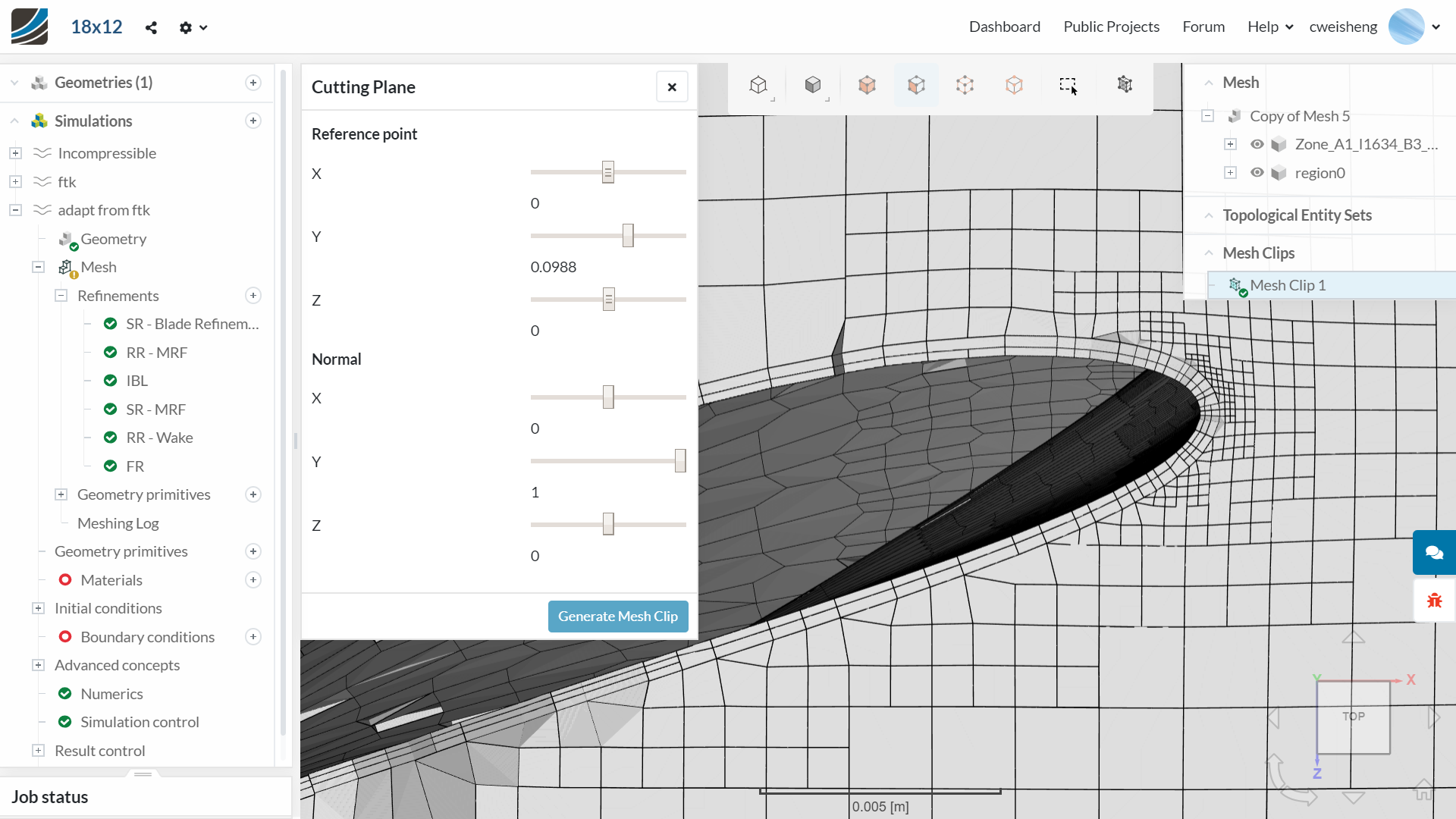Toggle visibility of the region0 mesh
The image size is (1456, 819).
pyautogui.click(x=1257, y=173)
